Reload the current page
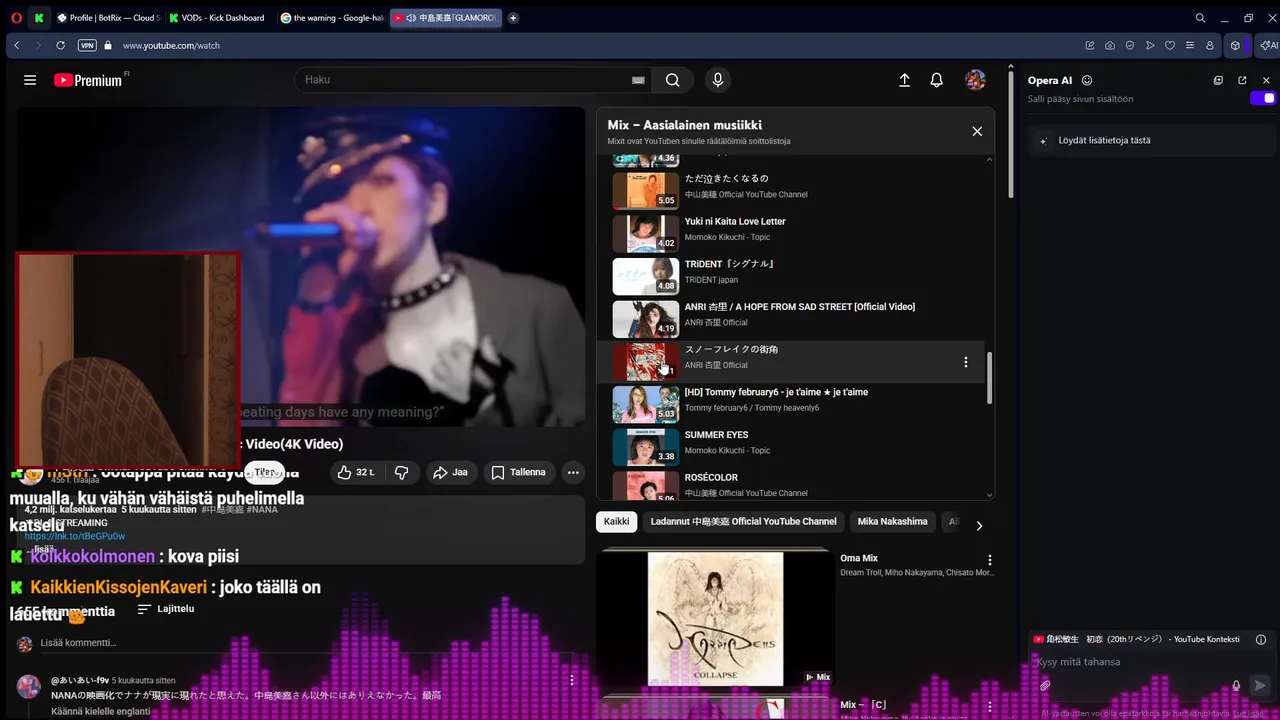Image resolution: width=1280 pixels, height=720 pixels. tap(60, 45)
